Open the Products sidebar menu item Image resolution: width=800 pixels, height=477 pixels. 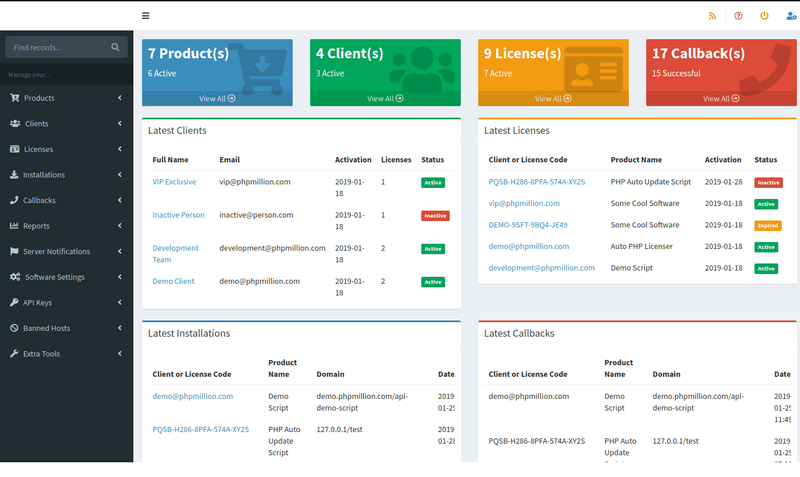pos(66,97)
